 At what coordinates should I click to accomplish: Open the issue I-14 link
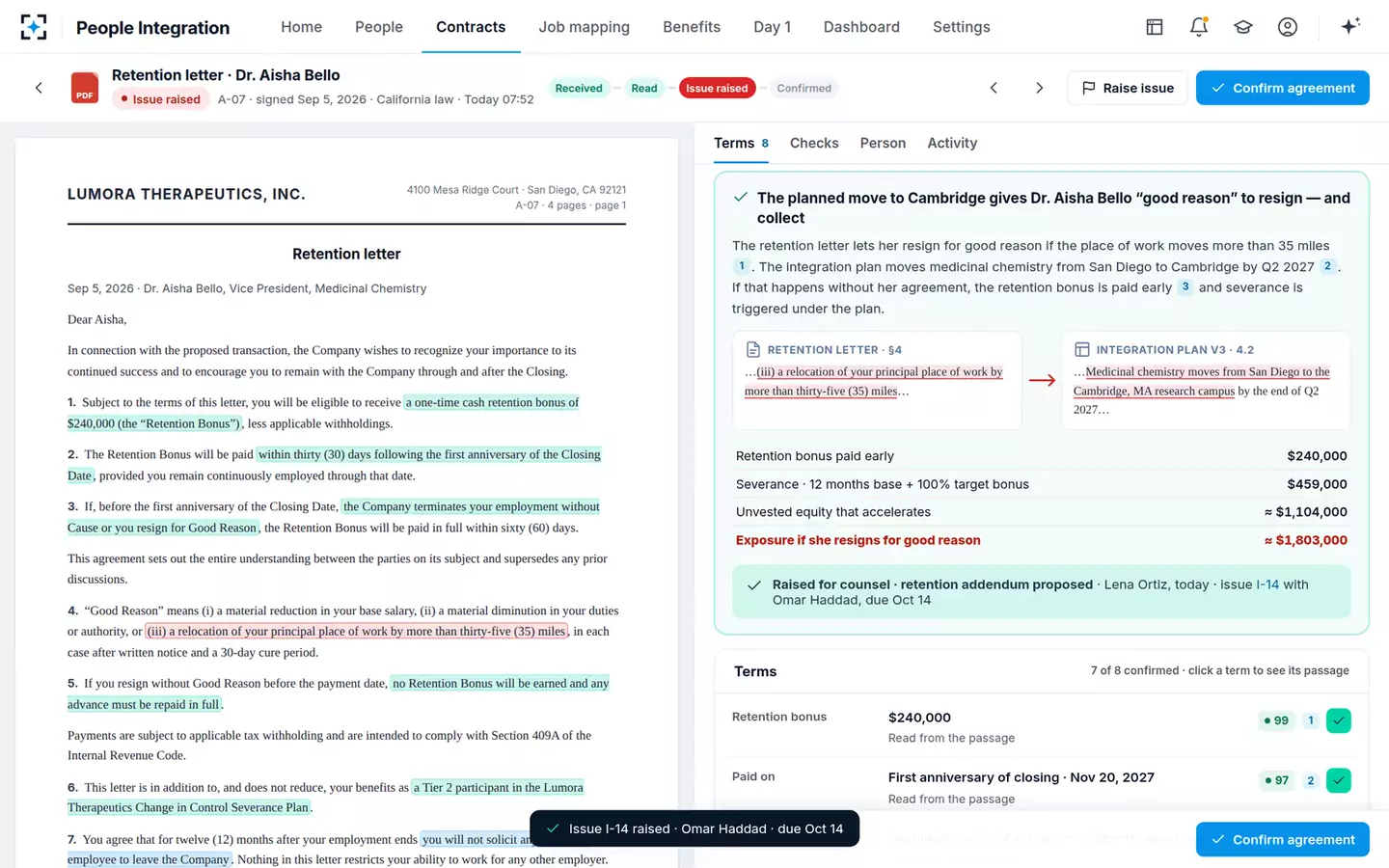point(1267,584)
